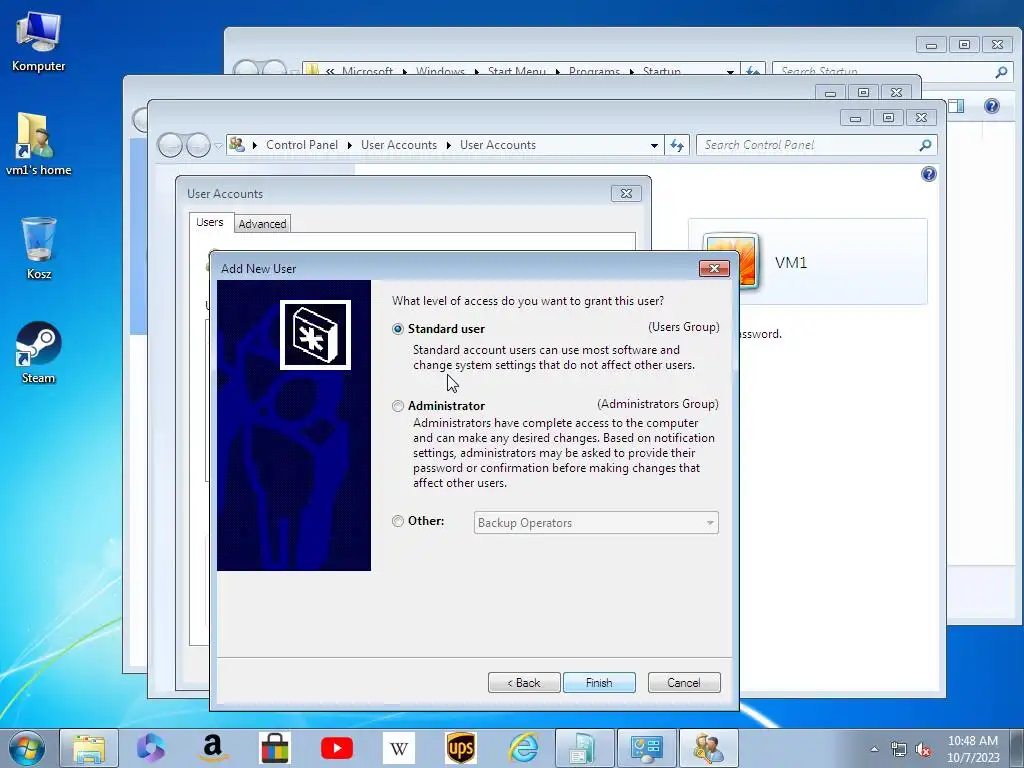Switch to the Control Panel taskbar button
This screenshot has height=768, width=1024.
click(647, 748)
